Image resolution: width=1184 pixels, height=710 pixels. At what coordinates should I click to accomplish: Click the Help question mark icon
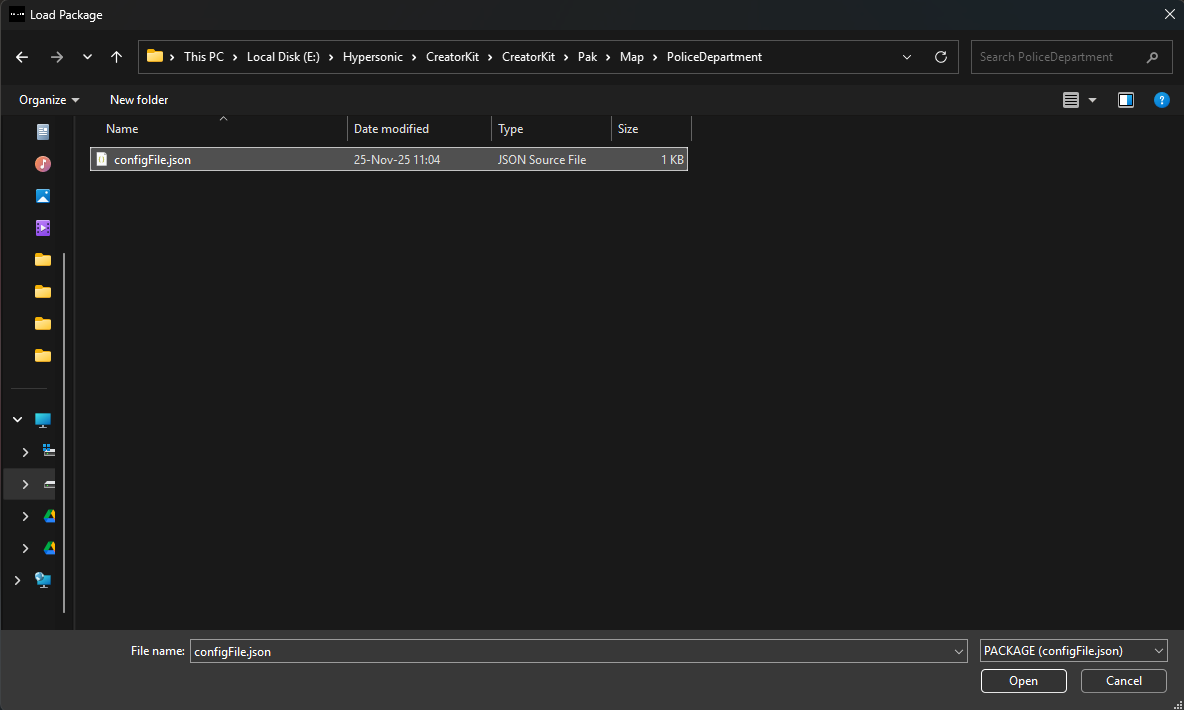1161,100
